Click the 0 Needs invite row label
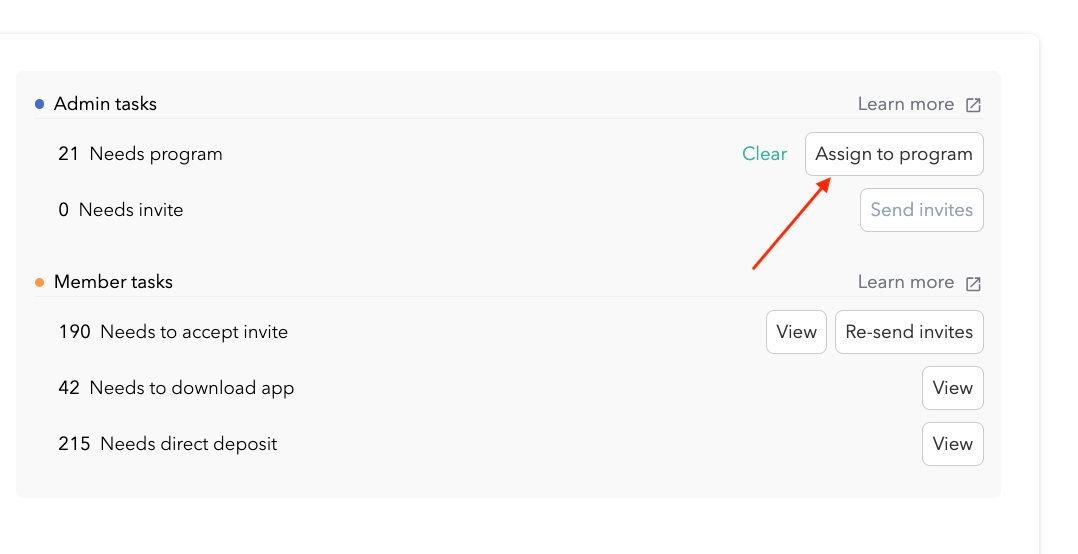1078x554 pixels. tap(121, 210)
